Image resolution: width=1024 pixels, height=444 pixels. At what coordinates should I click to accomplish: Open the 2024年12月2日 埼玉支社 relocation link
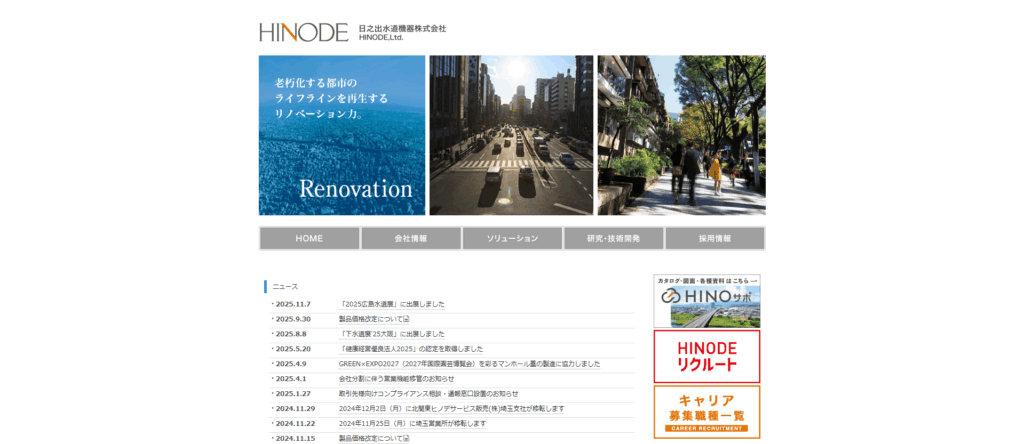[x=451, y=409]
